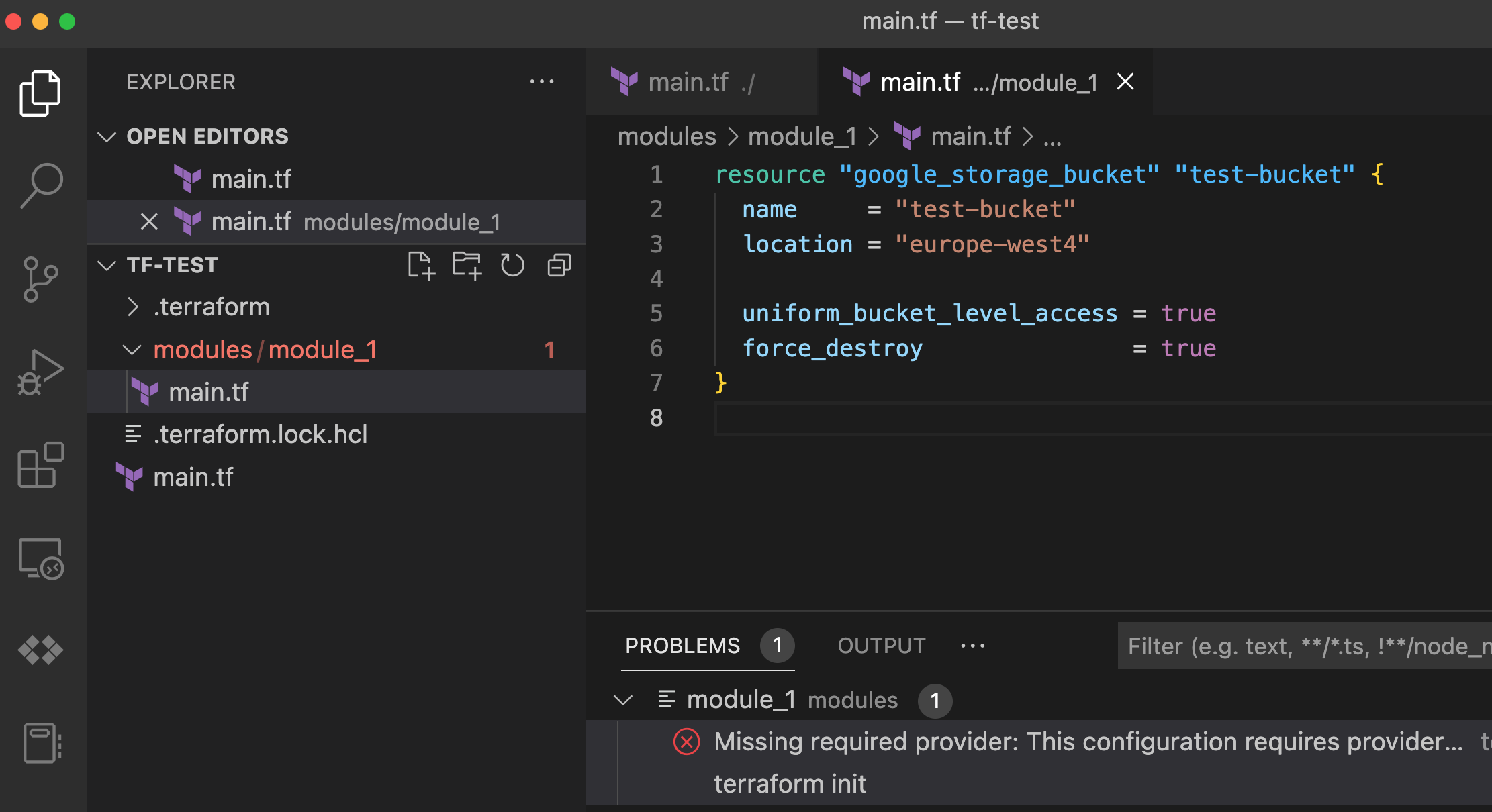Open the Remote Explorer view

[40, 559]
